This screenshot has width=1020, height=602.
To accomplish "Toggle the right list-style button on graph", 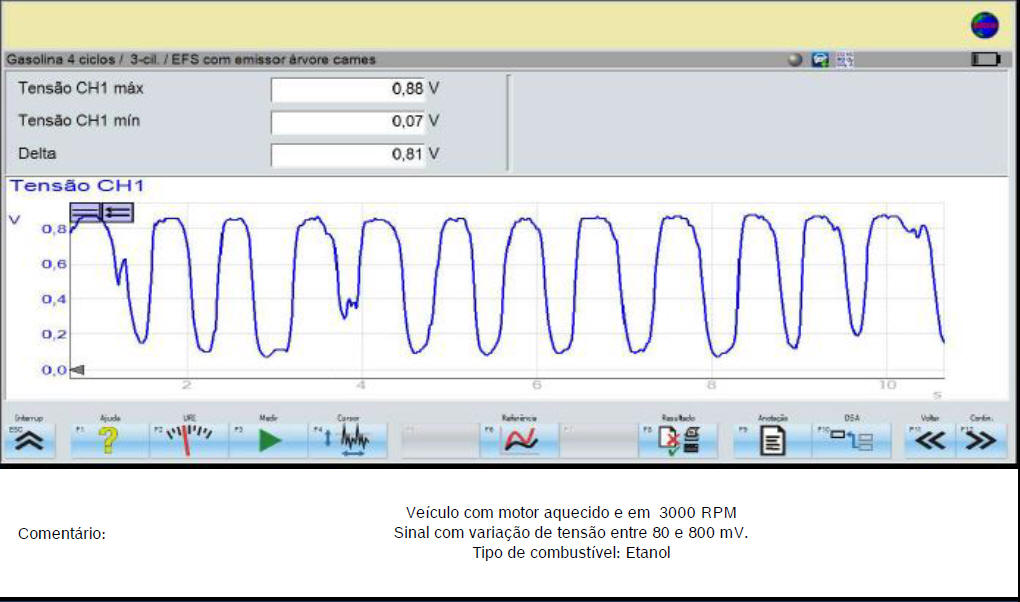I will pyautogui.click(x=118, y=212).
